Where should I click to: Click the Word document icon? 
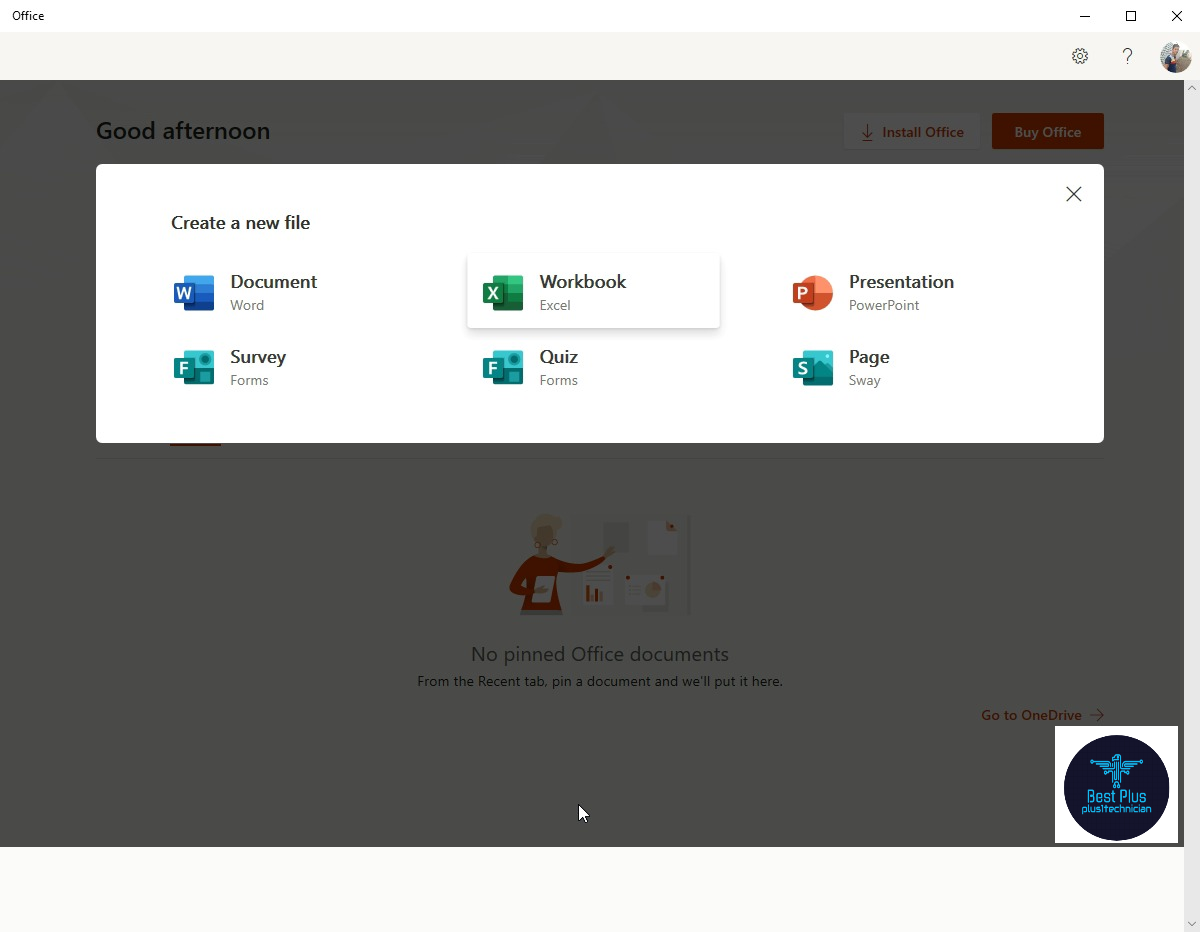coord(194,293)
